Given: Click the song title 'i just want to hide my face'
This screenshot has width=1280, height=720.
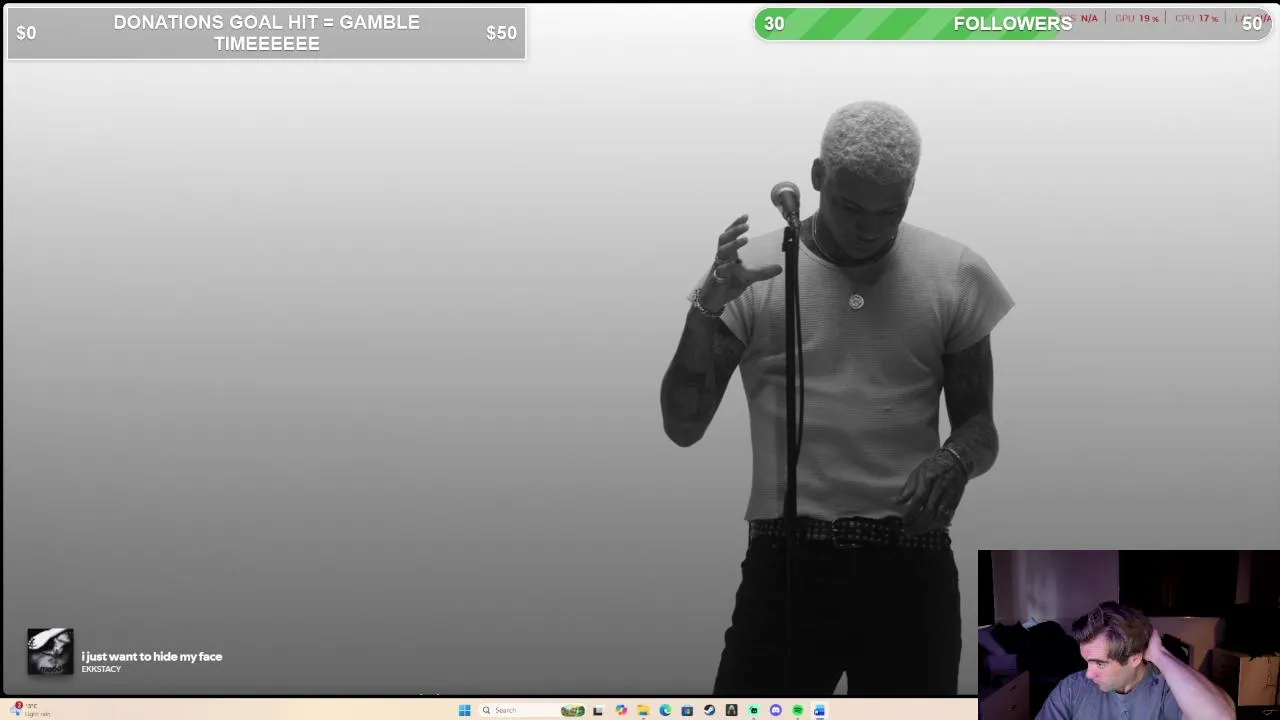Looking at the screenshot, I should (x=152, y=656).
